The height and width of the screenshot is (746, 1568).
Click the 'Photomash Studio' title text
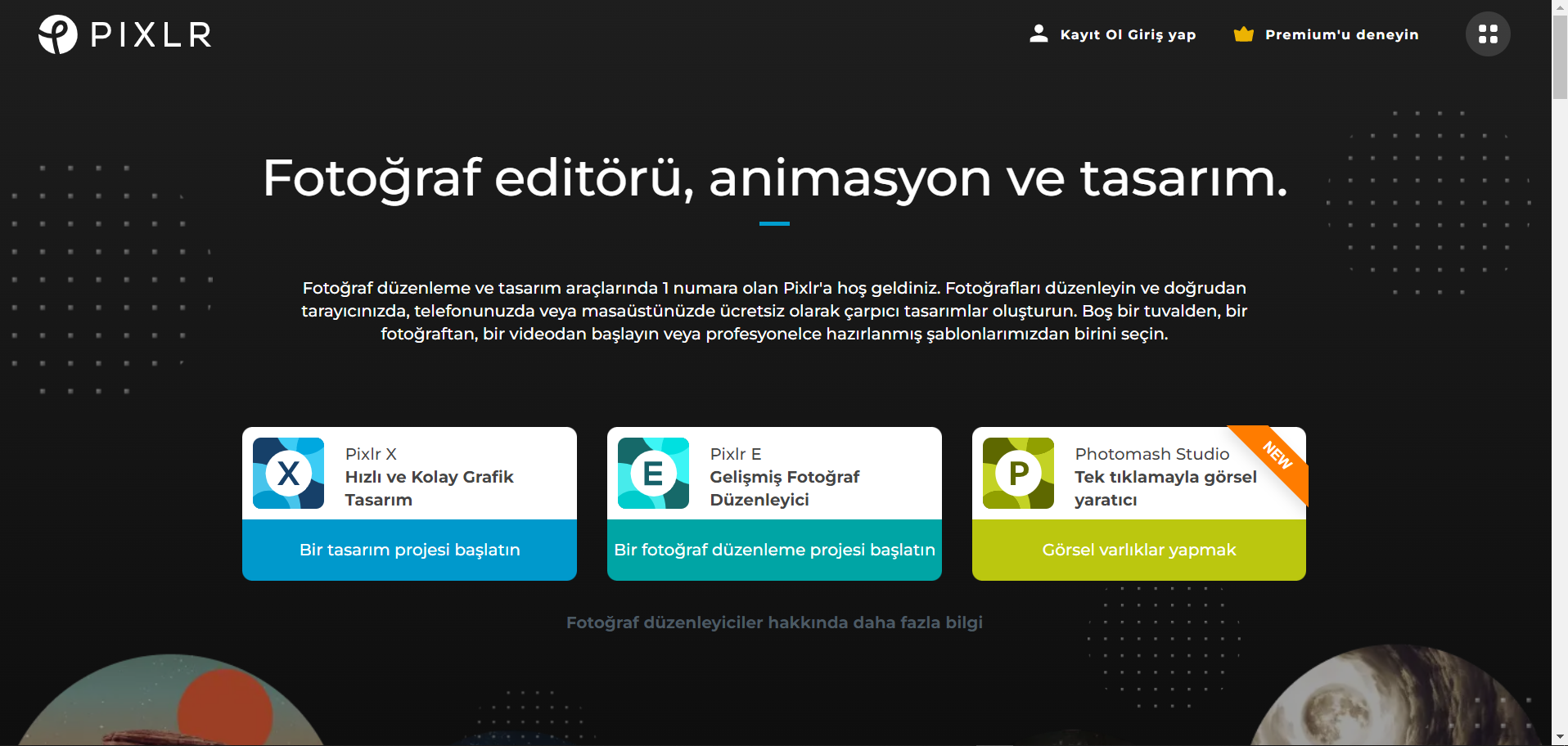(x=1152, y=454)
